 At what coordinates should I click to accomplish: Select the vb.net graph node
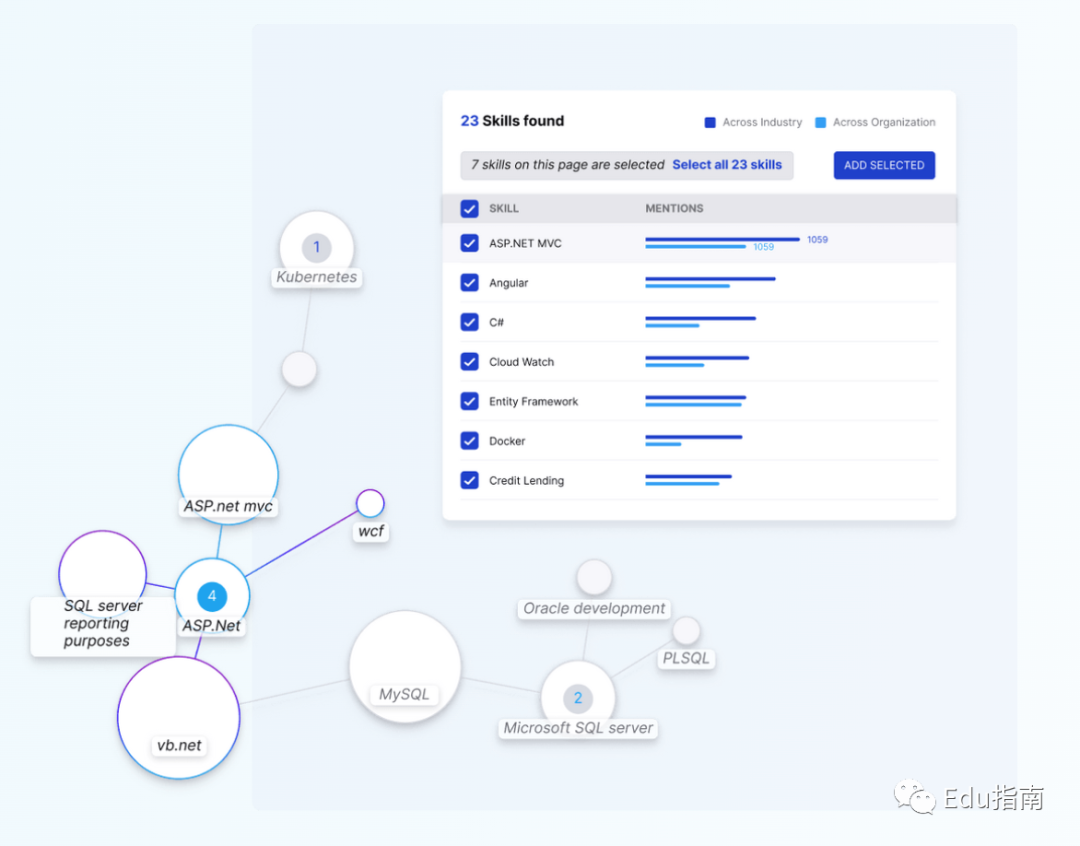[x=178, y=717]
